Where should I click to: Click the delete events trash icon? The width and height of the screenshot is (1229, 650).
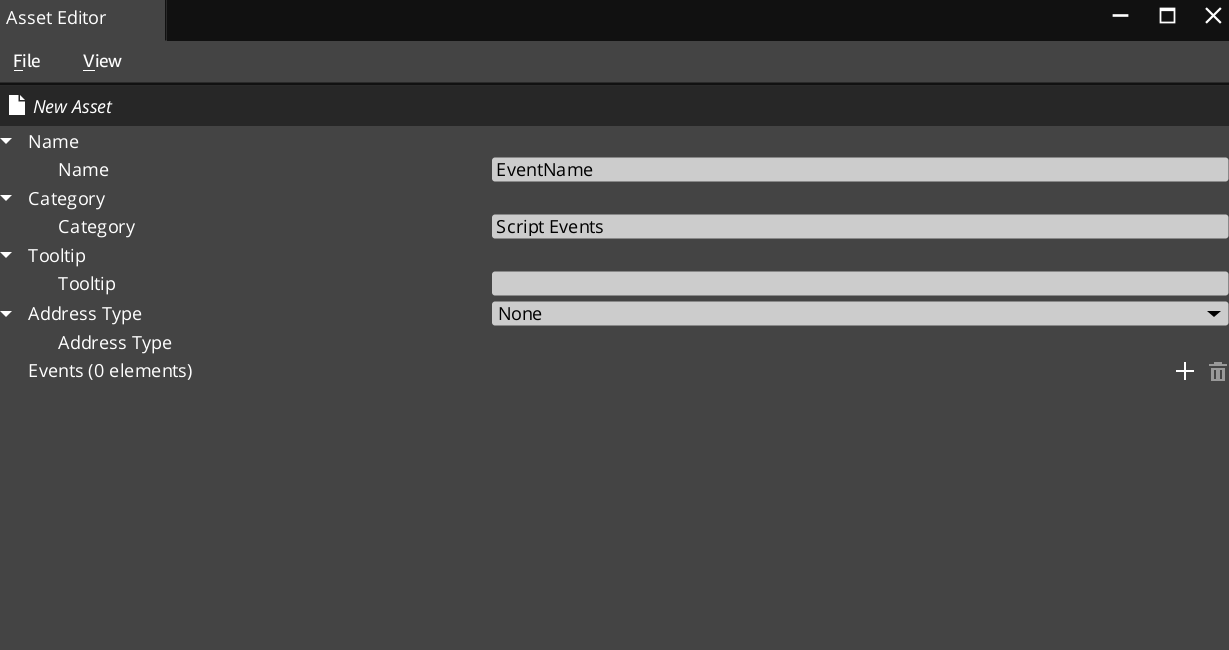point(1217,371)
